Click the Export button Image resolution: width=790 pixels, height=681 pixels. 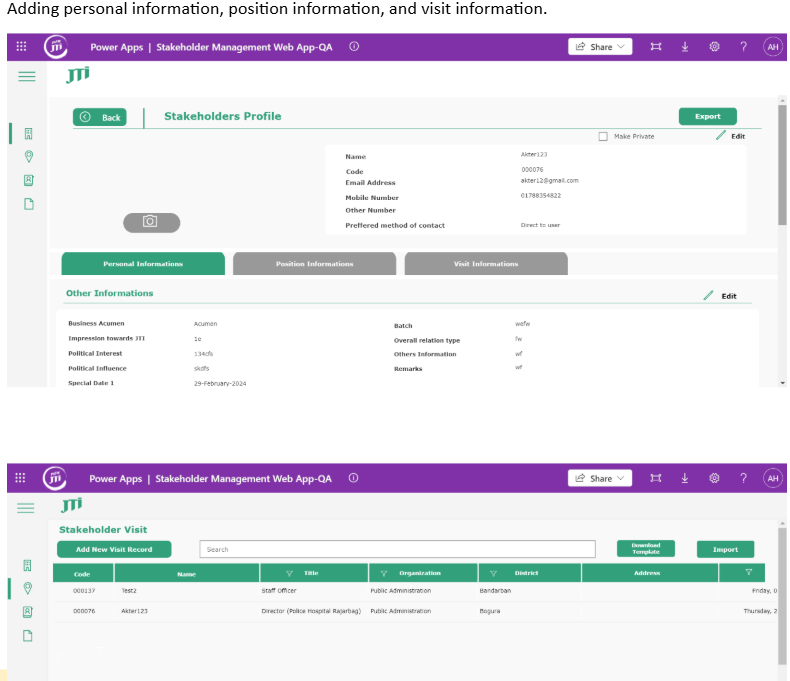pos(707,116)
